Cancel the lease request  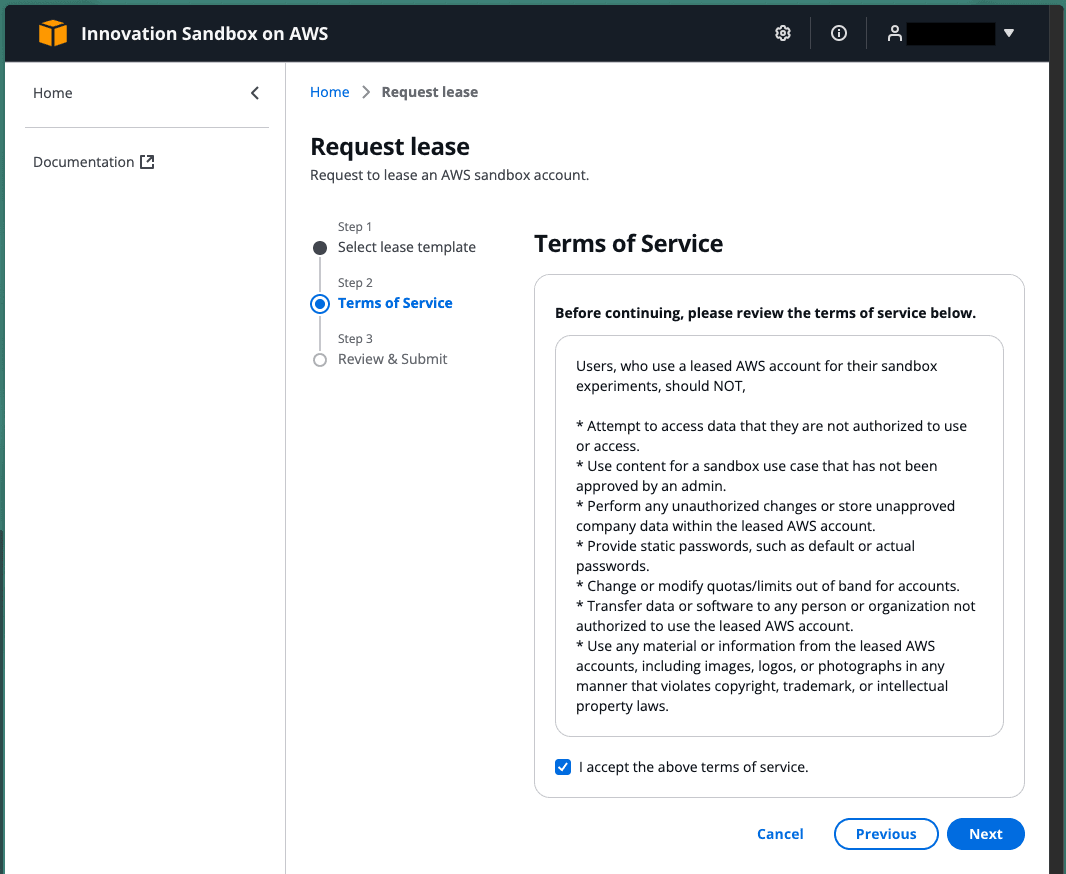coord(780,834)
